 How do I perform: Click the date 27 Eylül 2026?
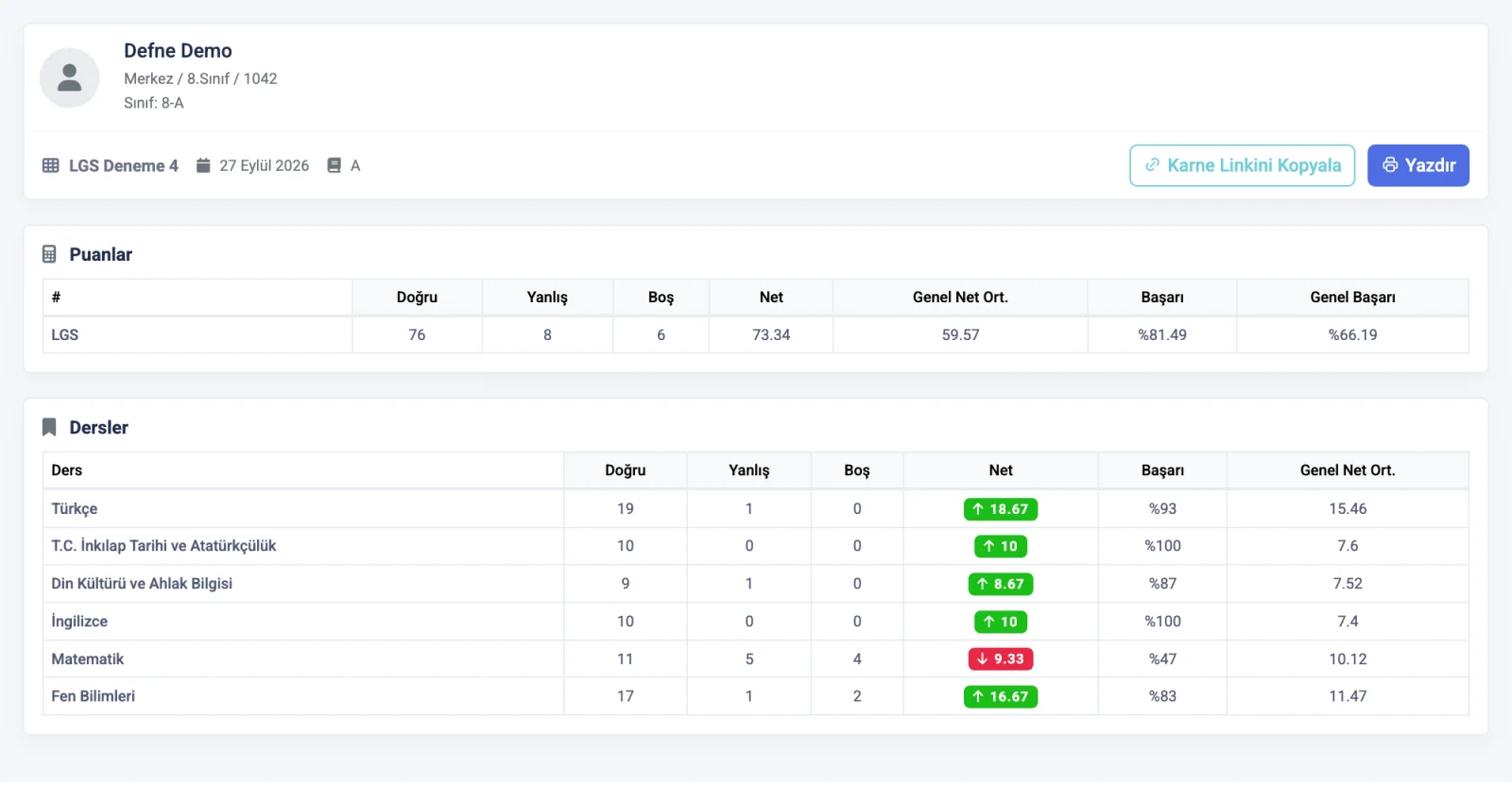point(265,165)
